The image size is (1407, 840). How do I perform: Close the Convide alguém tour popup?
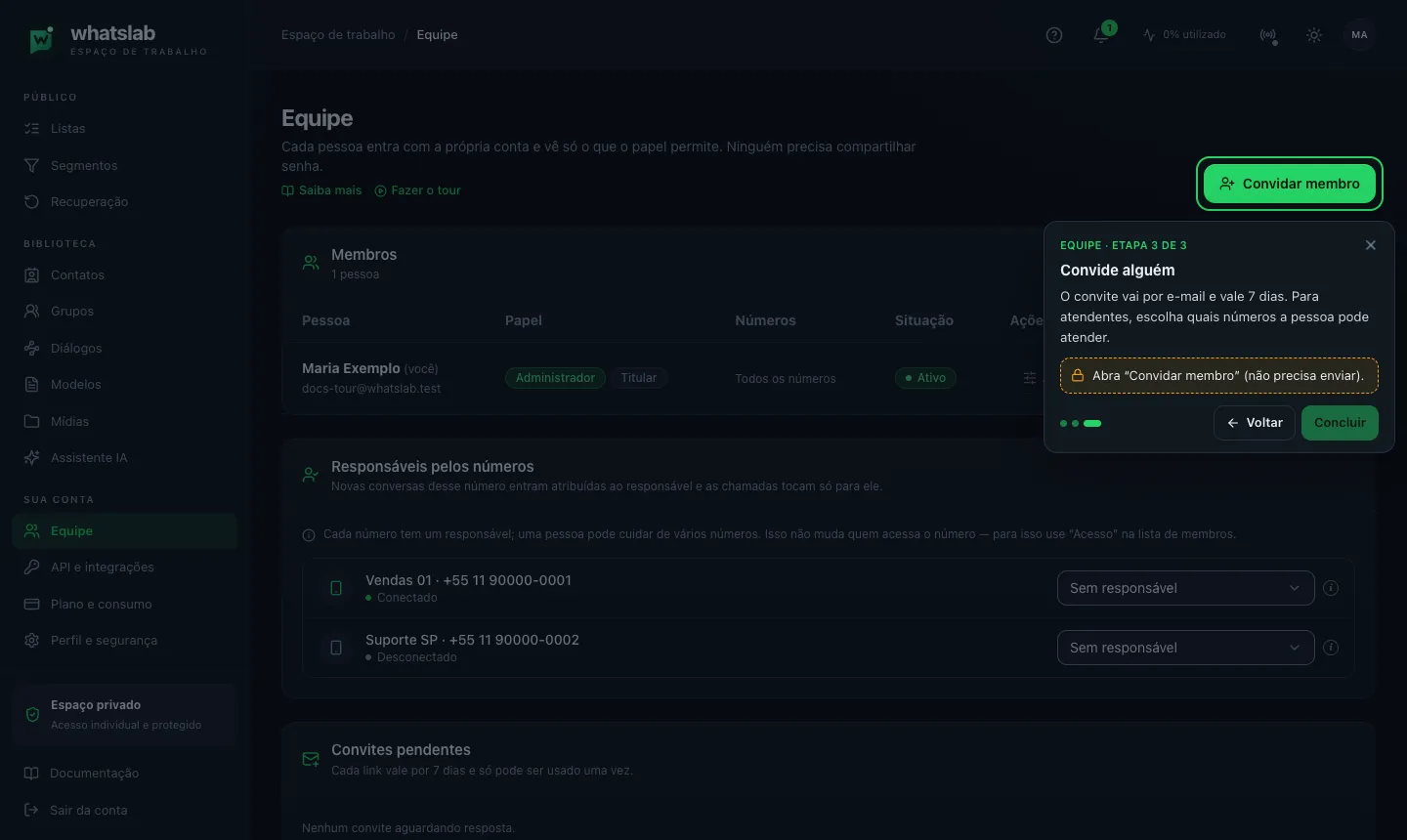click(1371, 245)
